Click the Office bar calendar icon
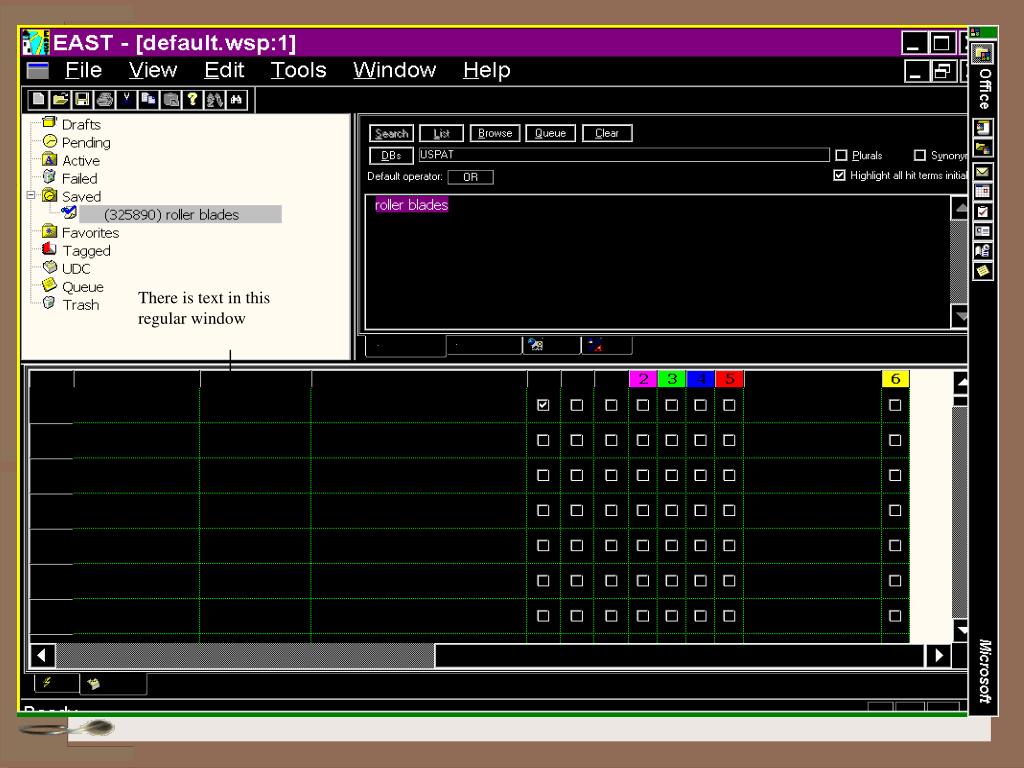This screenshot has width=1024, height=768. tap(983, 191)
